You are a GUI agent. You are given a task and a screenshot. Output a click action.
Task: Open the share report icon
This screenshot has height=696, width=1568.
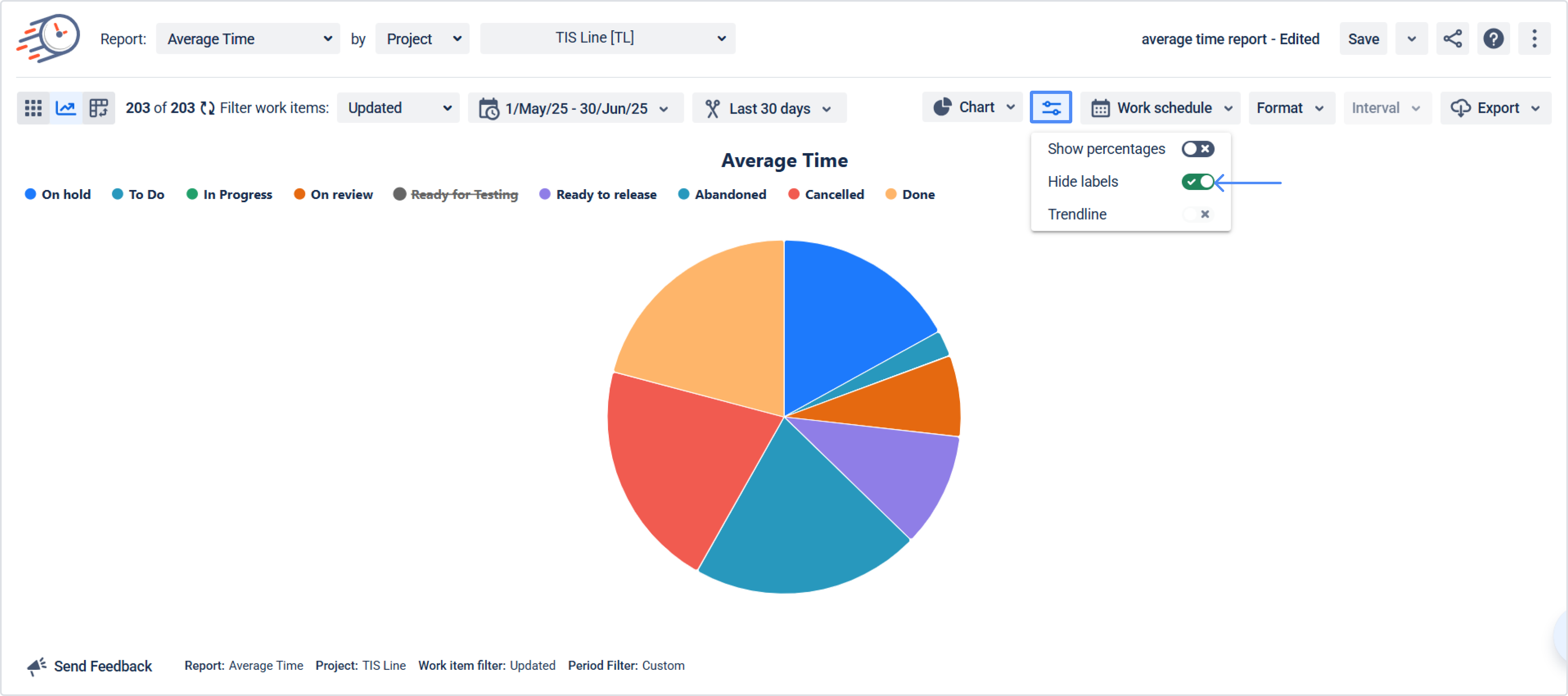1452,39
